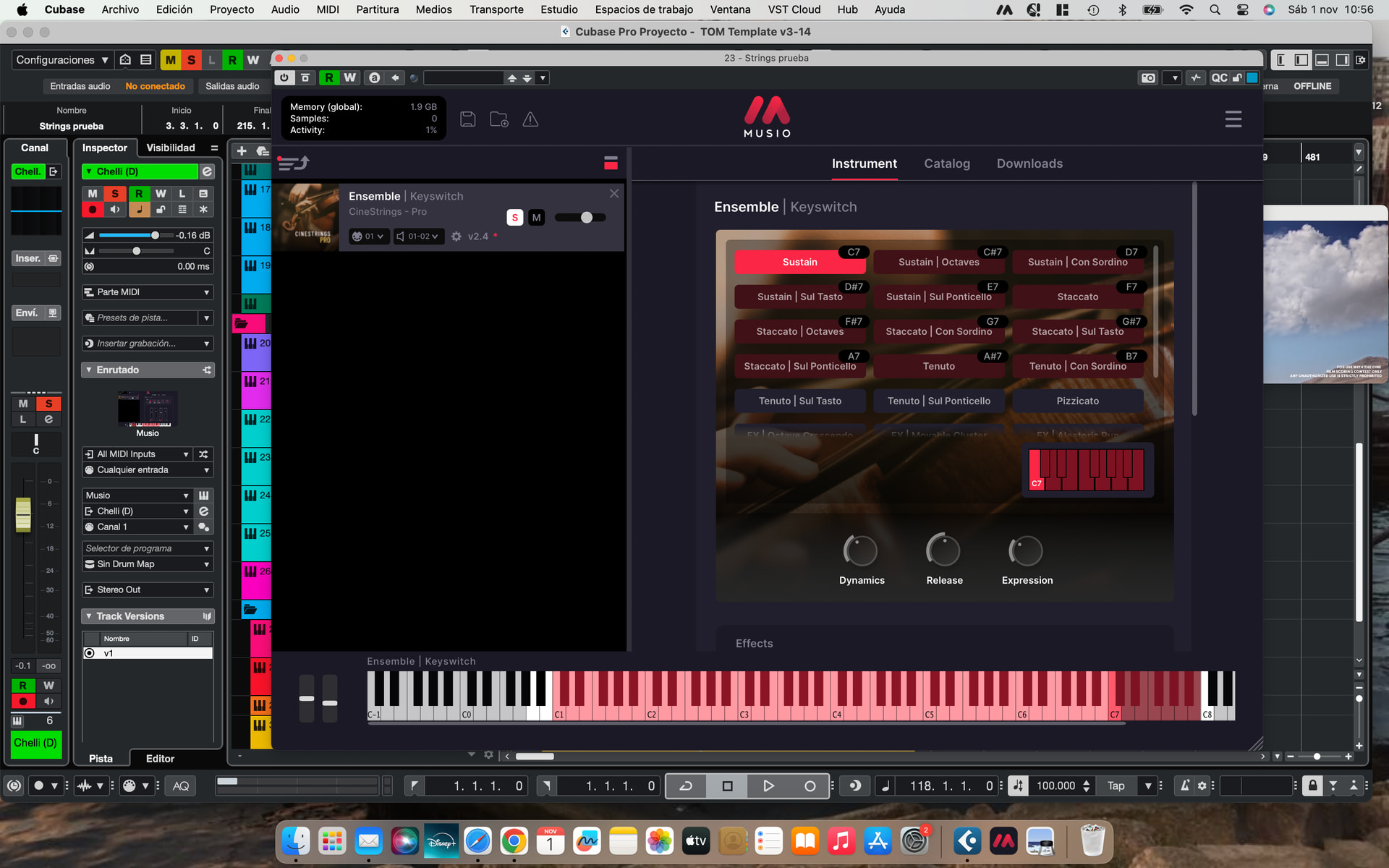Click the Ensemble volume slider handle

pyautogui.click(x=587, y=218)
